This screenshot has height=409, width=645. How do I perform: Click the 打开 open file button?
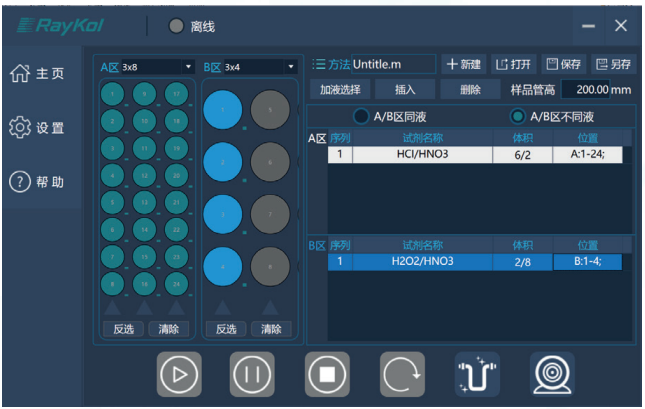514,64
